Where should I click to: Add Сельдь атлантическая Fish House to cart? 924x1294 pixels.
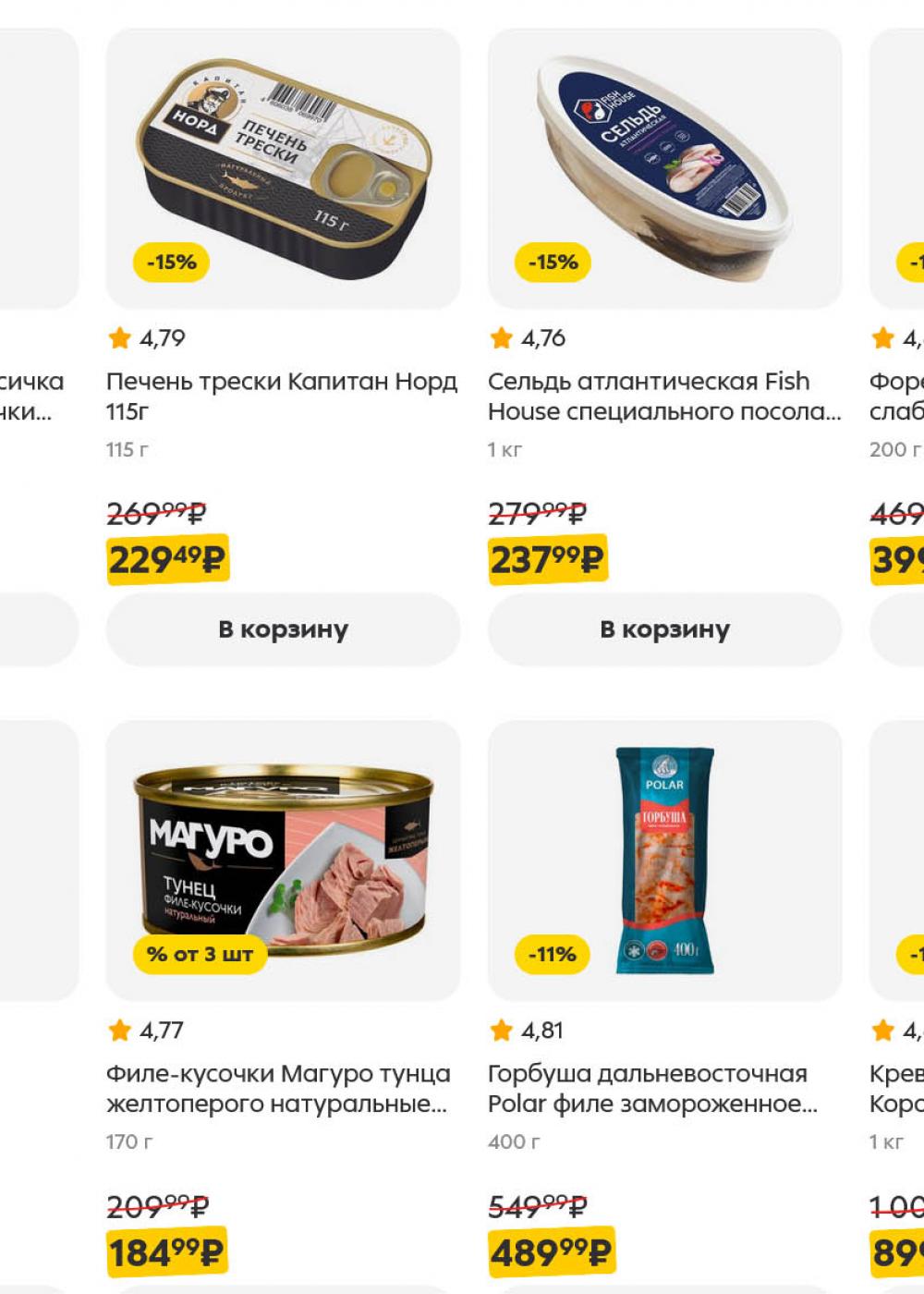click(x=664, y=629)
